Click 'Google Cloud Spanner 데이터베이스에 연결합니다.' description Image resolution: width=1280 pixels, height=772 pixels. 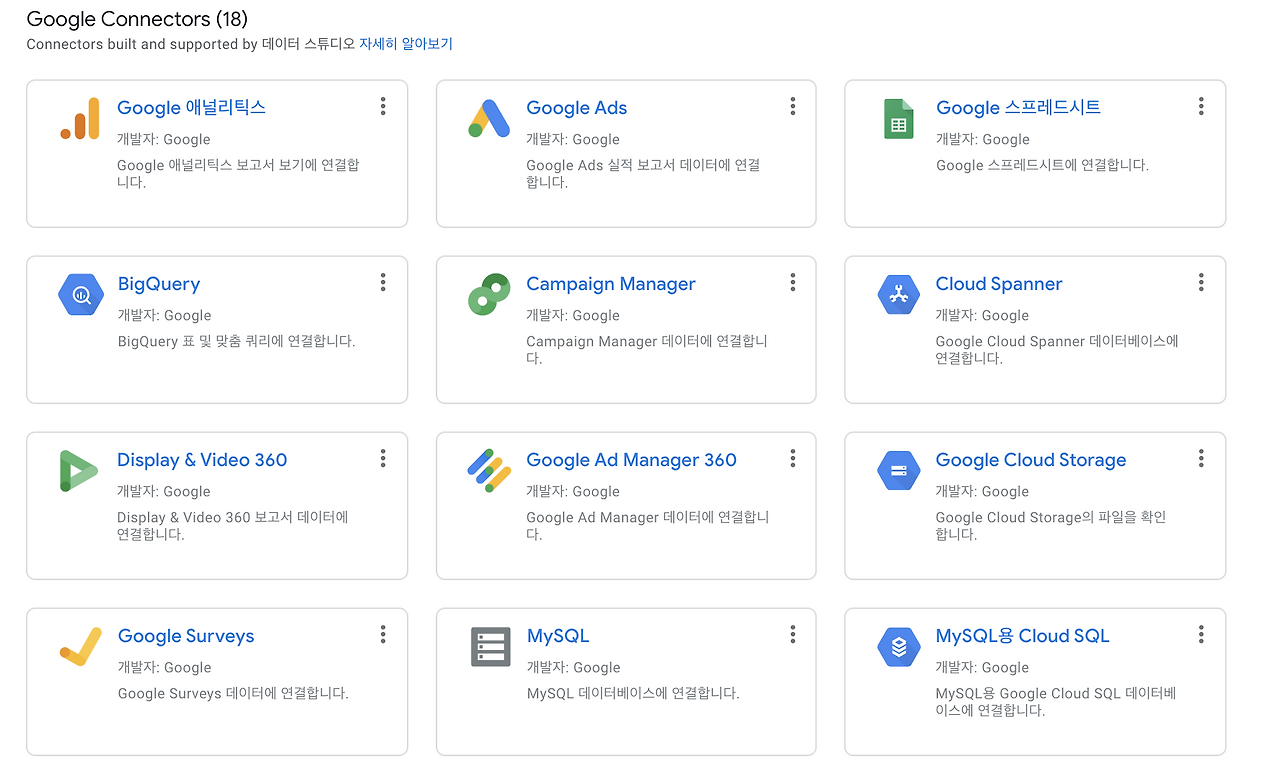(1057, 350)
